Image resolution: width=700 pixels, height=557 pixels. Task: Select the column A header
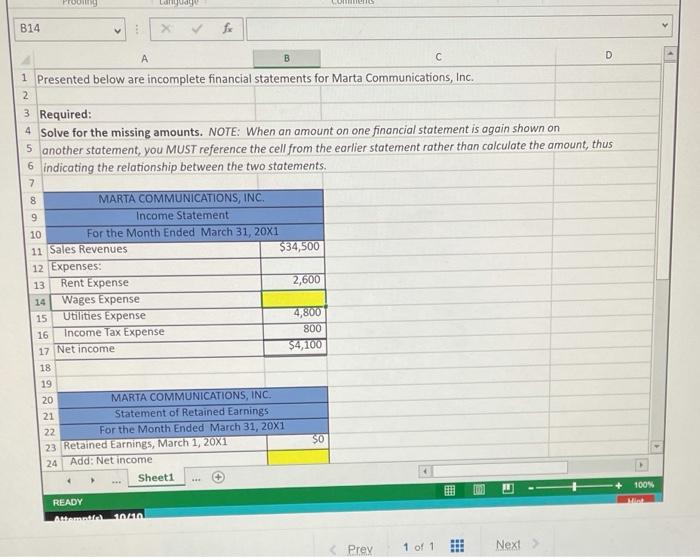click(x=144, y=58)
